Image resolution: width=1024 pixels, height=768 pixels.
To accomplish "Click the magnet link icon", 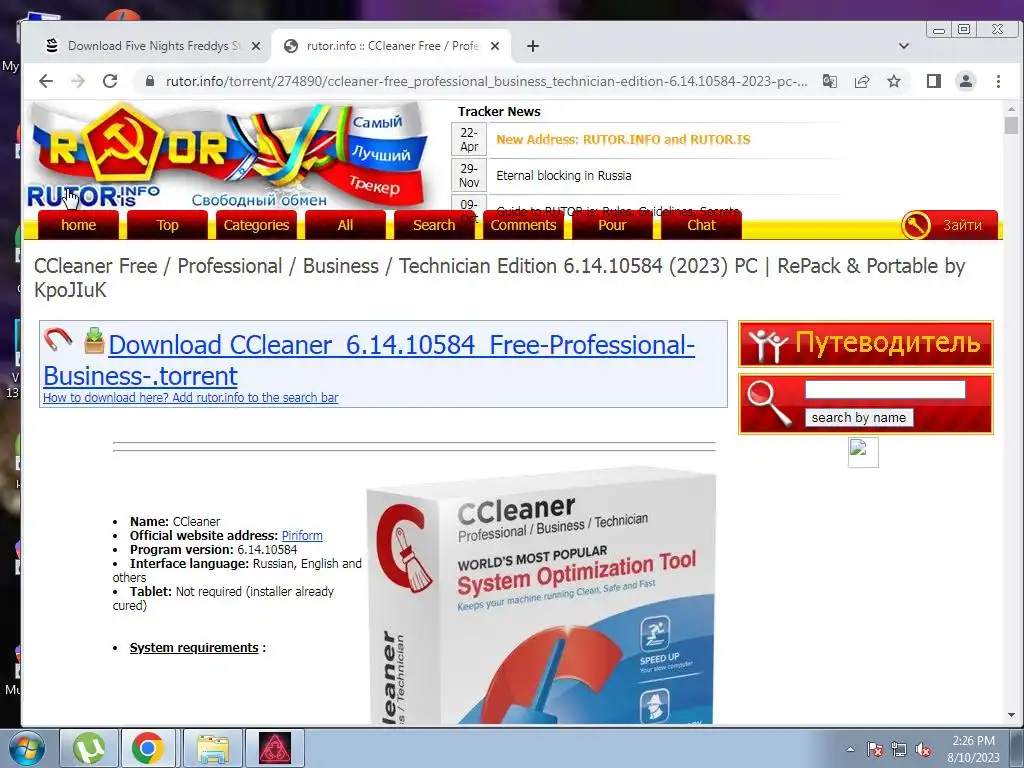I will 57,340.
